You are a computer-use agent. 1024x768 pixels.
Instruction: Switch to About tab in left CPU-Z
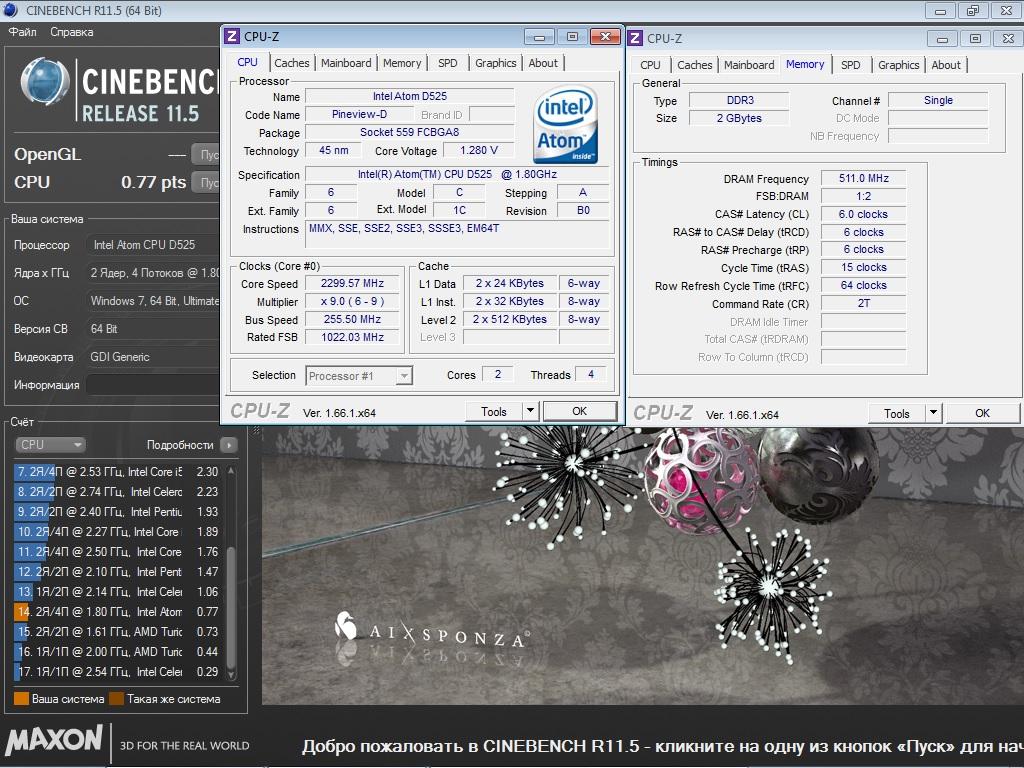click(x=543, y=63)
